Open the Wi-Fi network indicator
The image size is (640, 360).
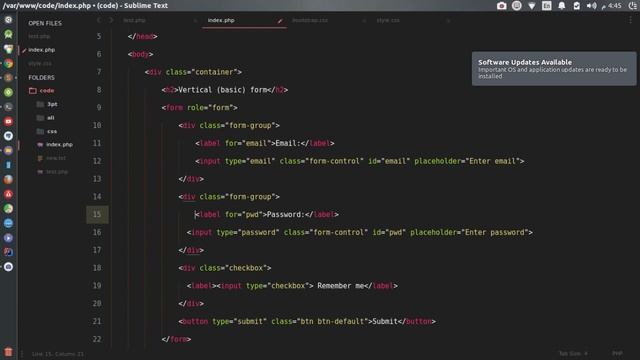531,6
